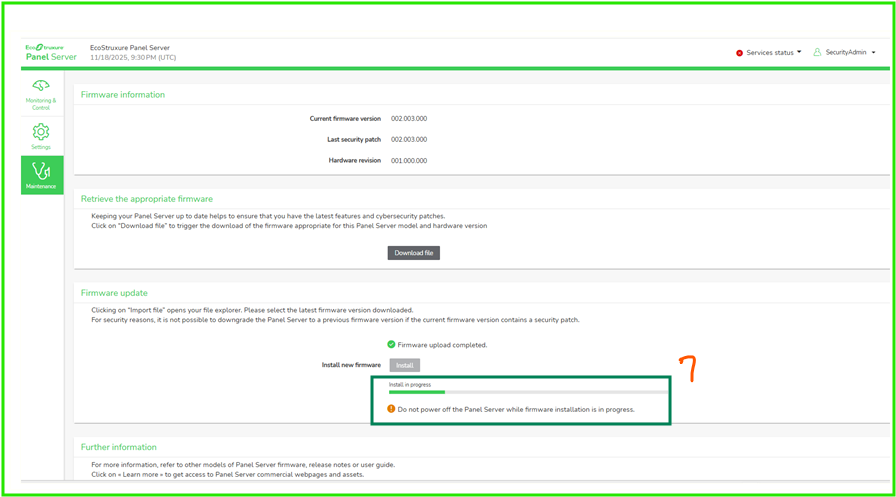Click the EcoStruxure Panel Server title text
The height and width of the screenshot is (497, 896).
pos(130,48)
